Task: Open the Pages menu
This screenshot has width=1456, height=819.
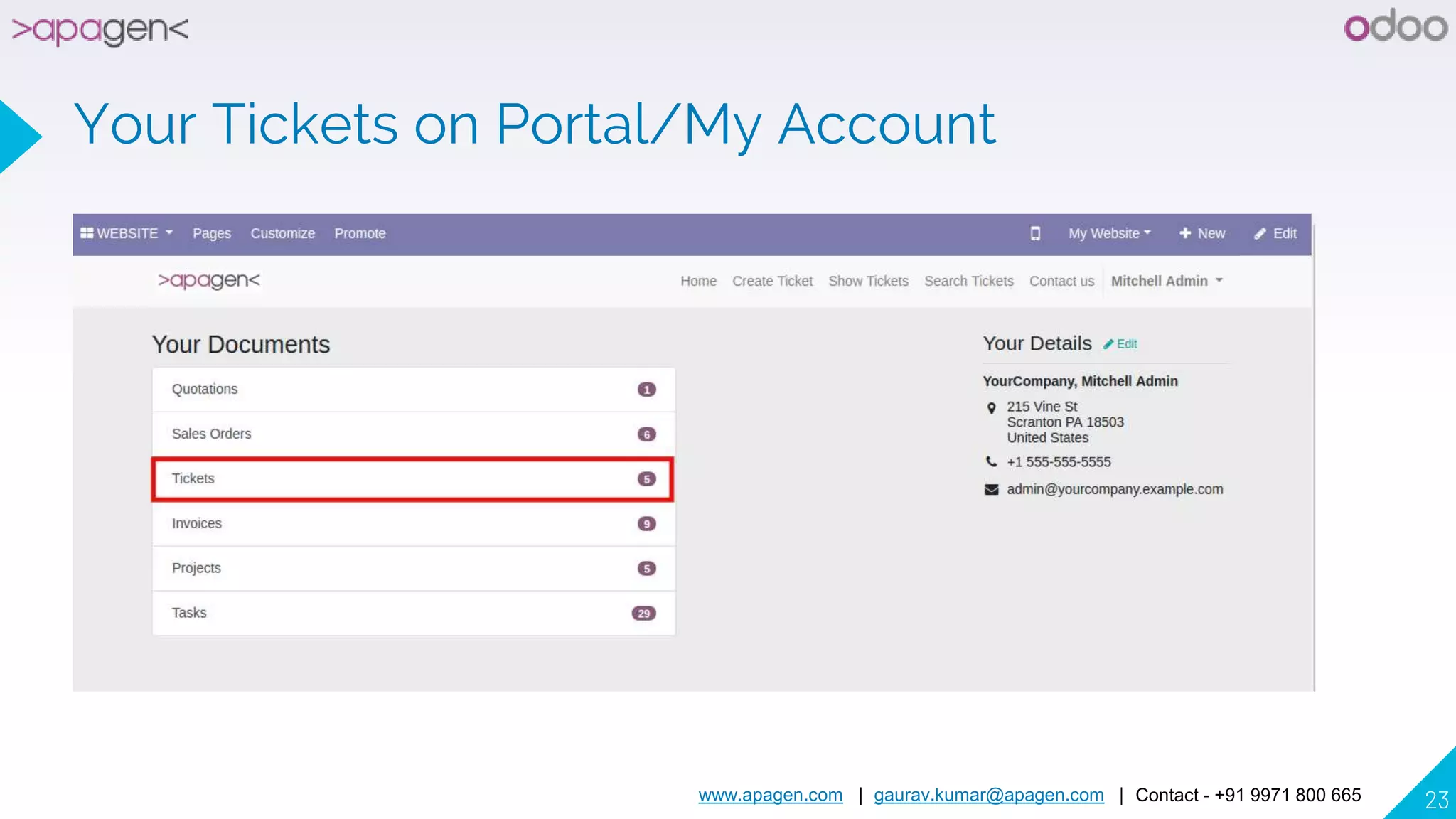Action: click(212, 233)
